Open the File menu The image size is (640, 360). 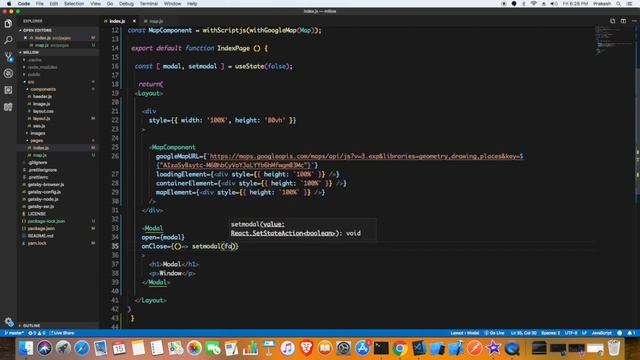(40, 4)
